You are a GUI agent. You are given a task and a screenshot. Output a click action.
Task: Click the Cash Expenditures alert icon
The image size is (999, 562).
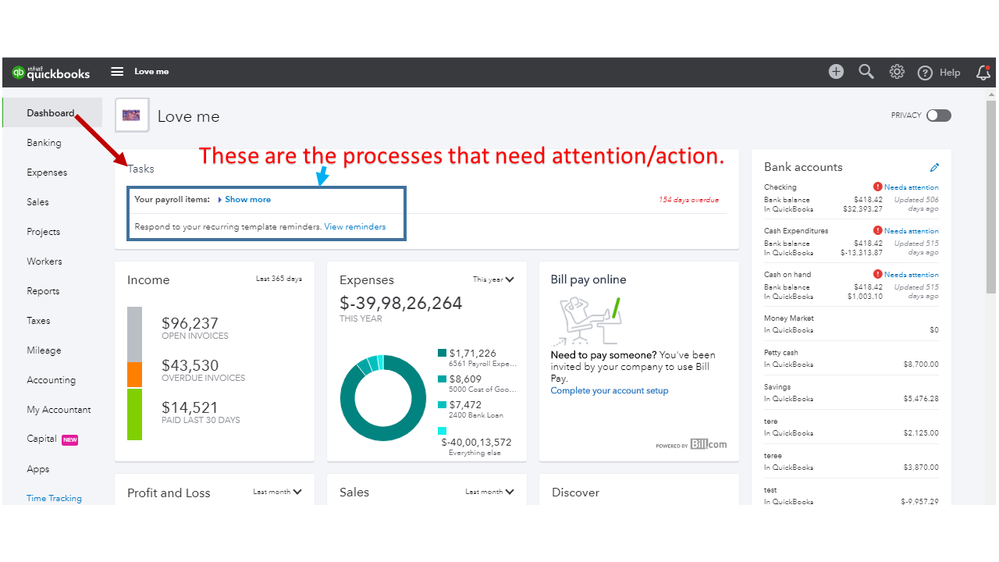(877, 230)
